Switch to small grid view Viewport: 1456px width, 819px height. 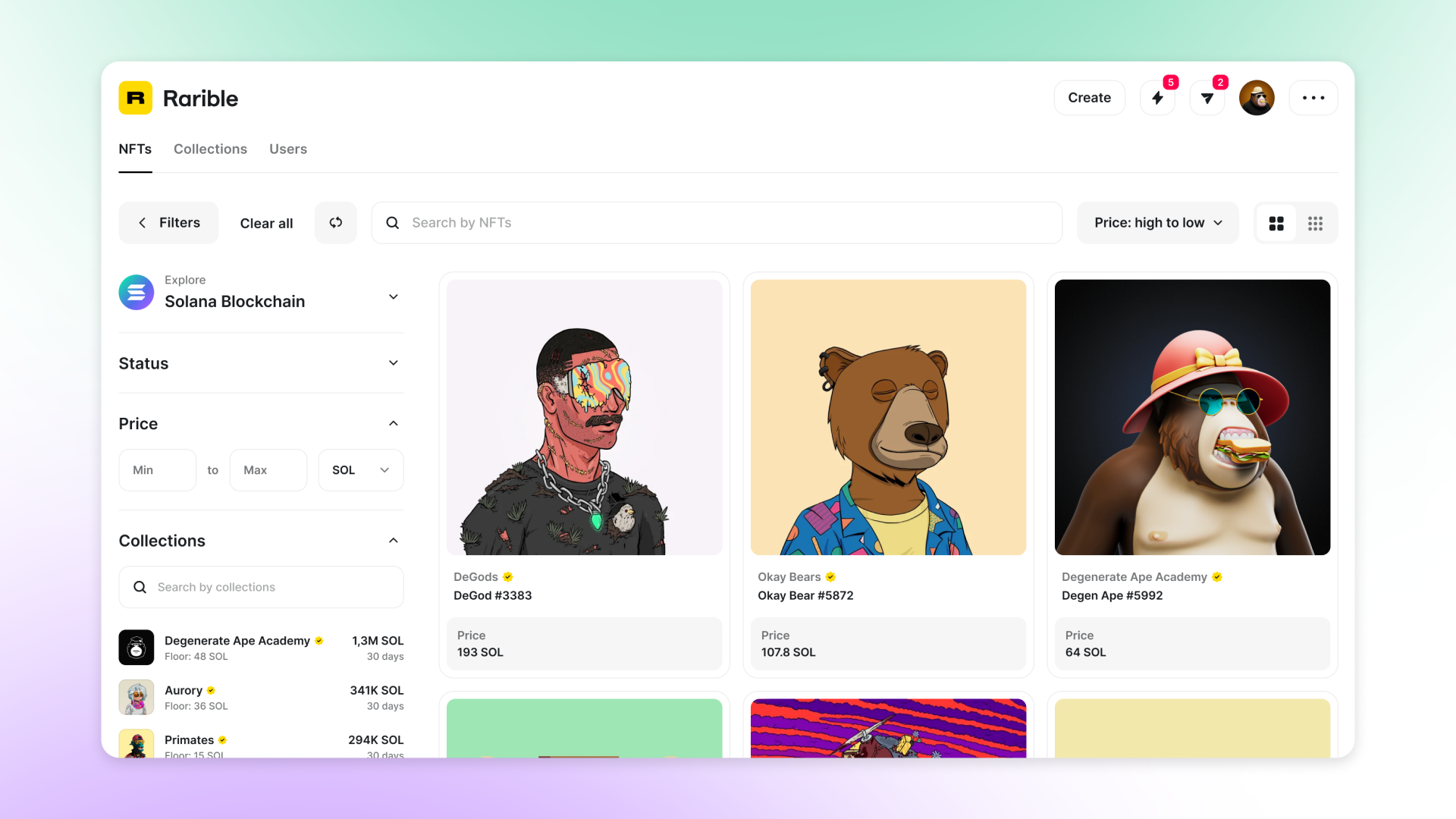tap(1315, 223)
